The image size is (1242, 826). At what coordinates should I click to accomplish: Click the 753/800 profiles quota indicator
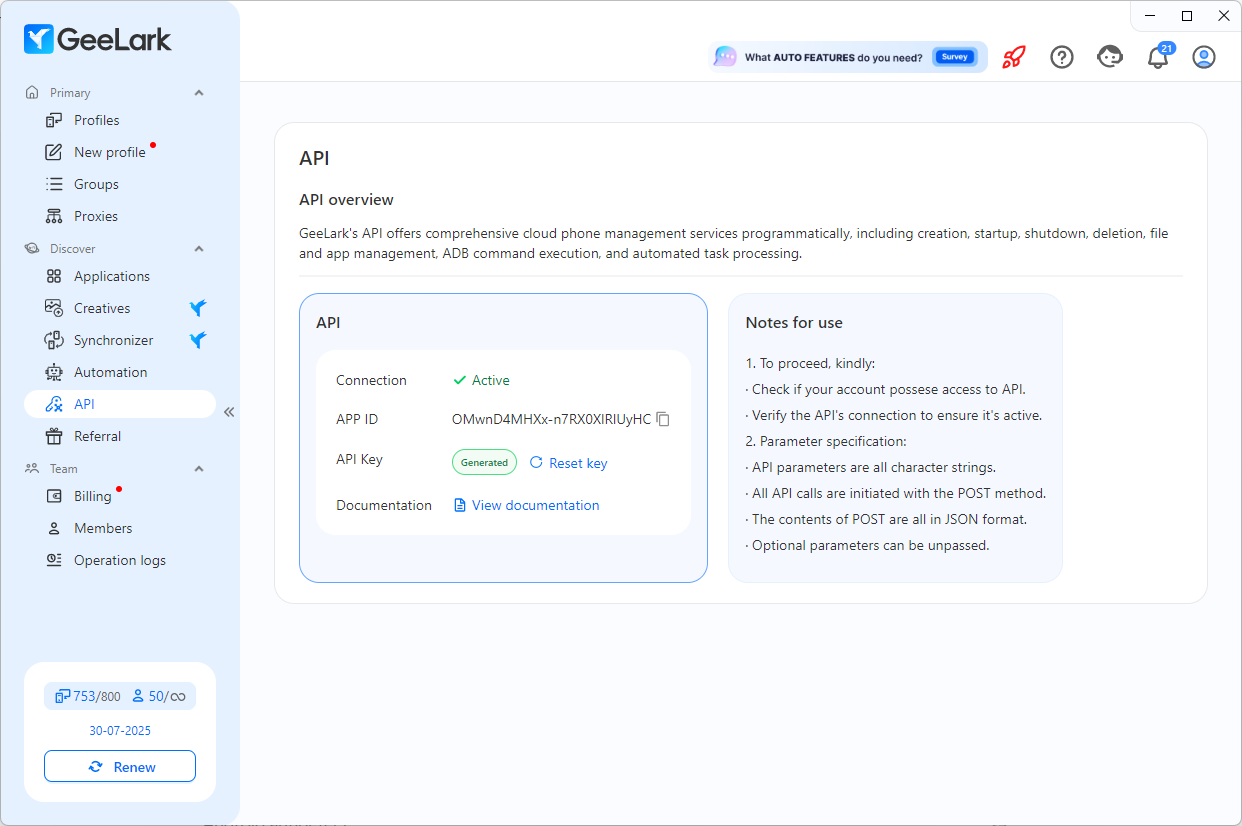click(88, 696)
